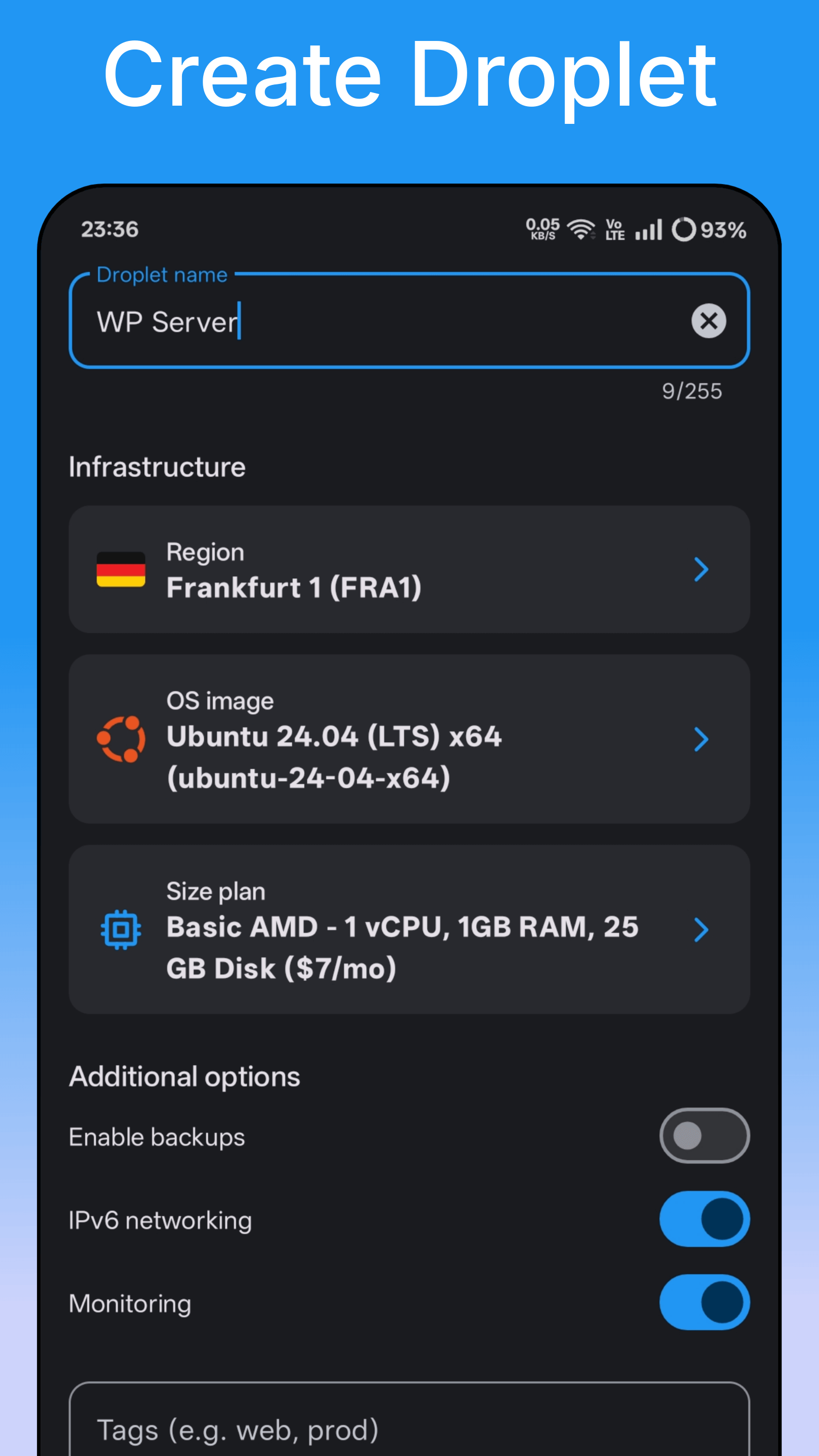The height and width of the screenshot is (1456, 819).
Task: Click the Ubuntu logo icon
Action: [121, 739]
